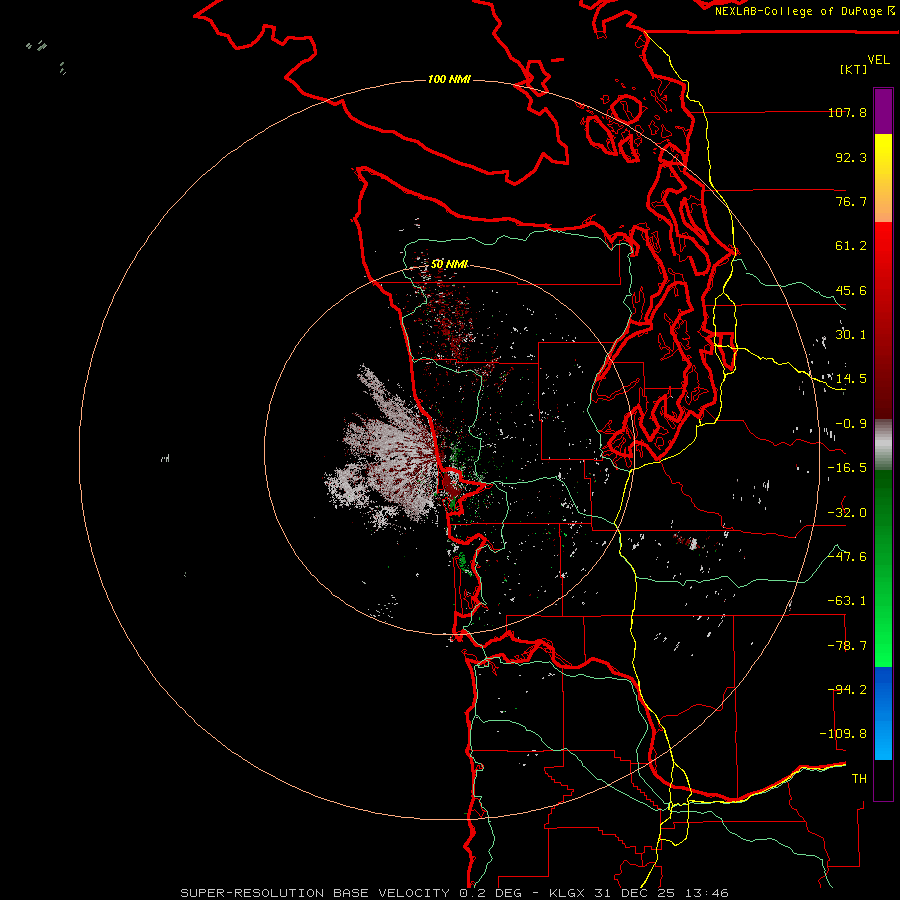900x900 pixels.
Task: Click the -32.0 scale value
Action: (x=847, y=513)
